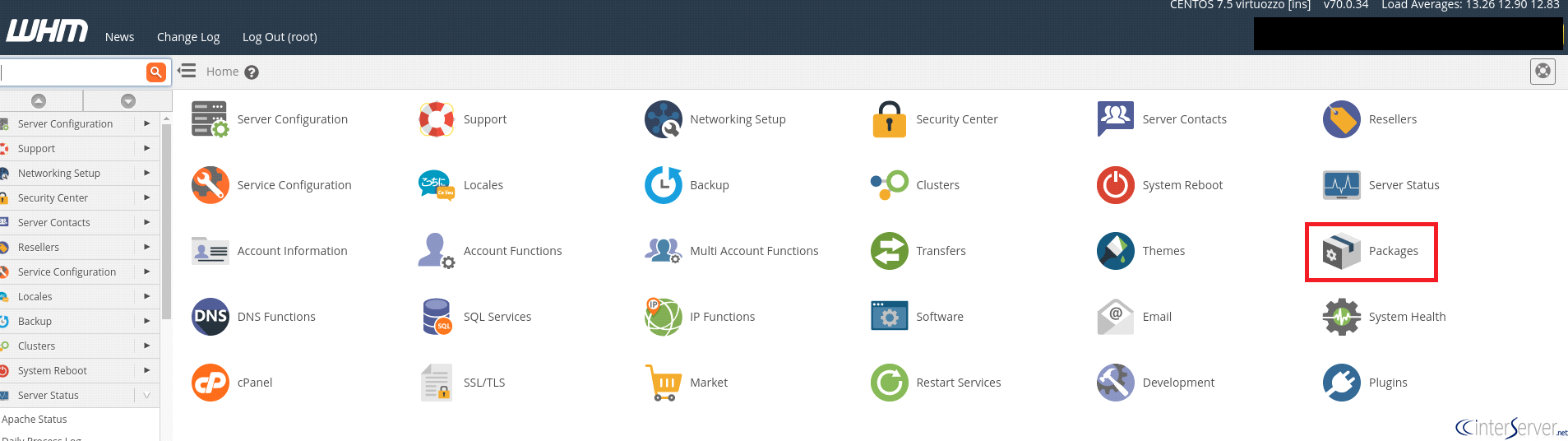Click the cPanel orange icon
1568x441 pixels.
pos(210,383)
